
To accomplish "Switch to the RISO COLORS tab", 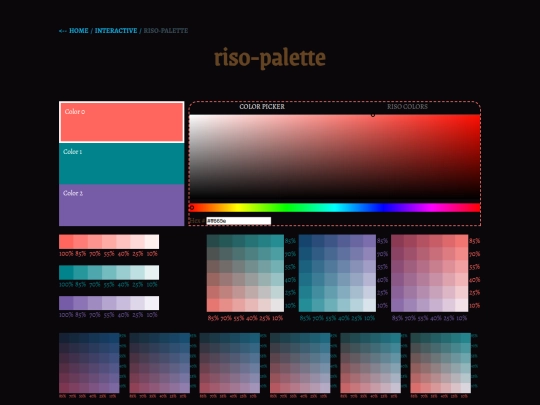I will click(407, 107).
